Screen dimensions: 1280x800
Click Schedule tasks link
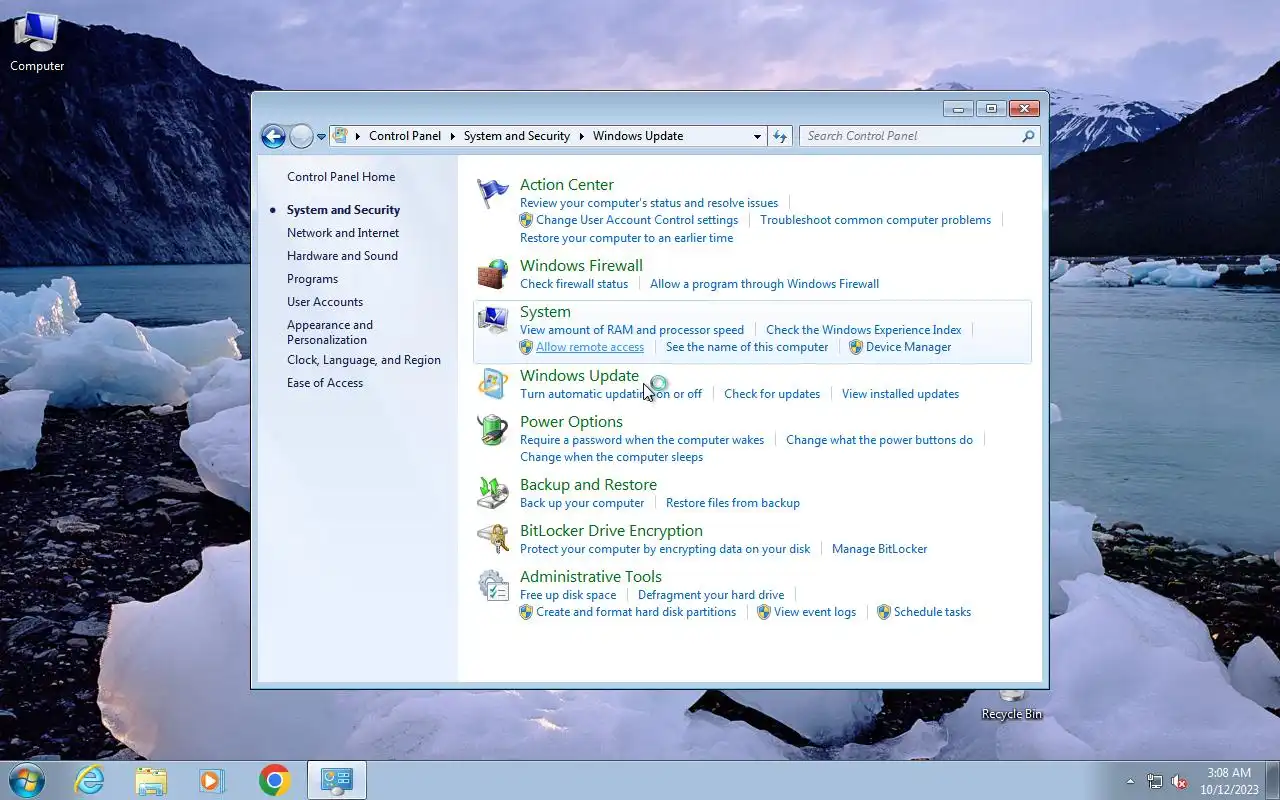tap(932, 612)
